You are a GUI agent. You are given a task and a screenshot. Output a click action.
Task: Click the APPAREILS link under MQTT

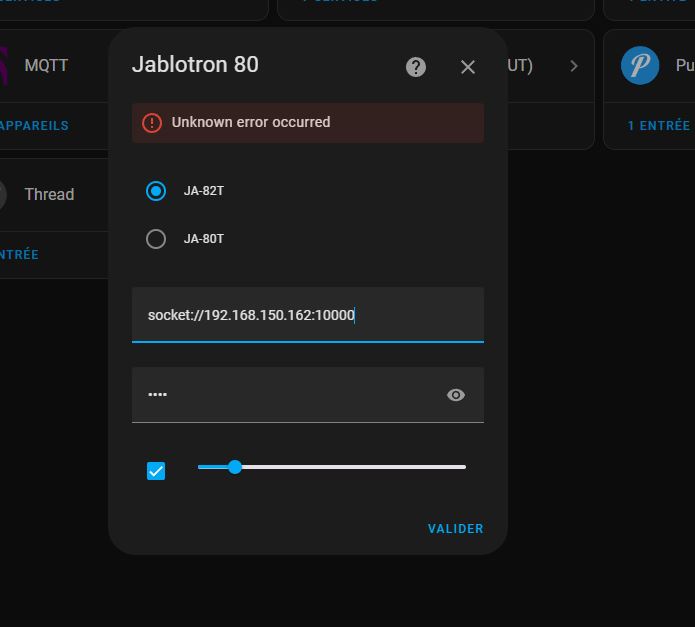34,126
